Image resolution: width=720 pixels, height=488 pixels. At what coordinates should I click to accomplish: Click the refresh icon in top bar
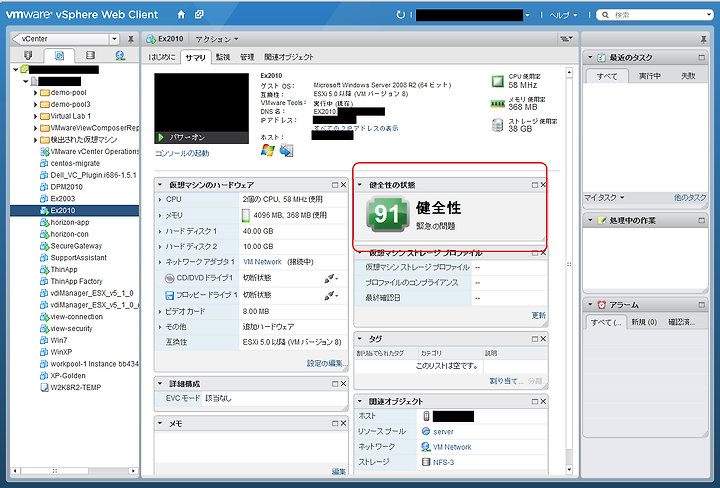click(400, 15)
